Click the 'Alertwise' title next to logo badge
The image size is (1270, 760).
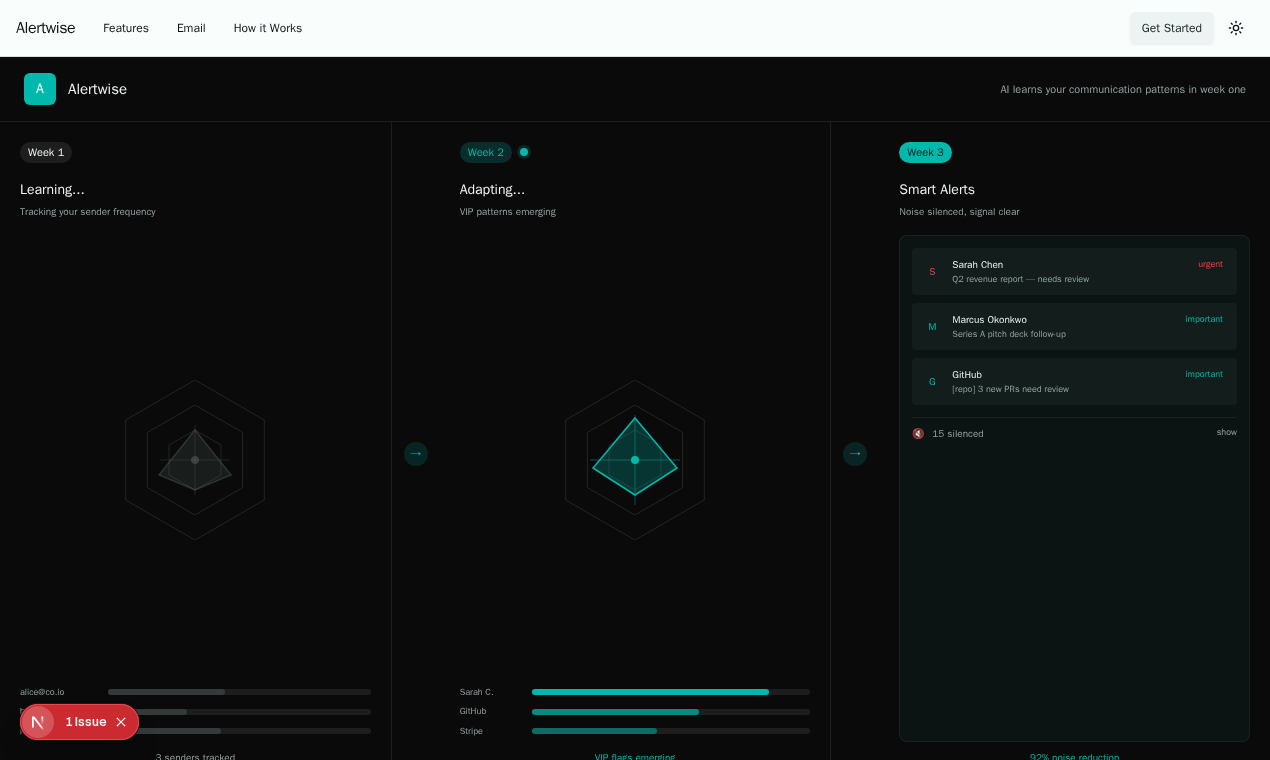tap(97, 89)
